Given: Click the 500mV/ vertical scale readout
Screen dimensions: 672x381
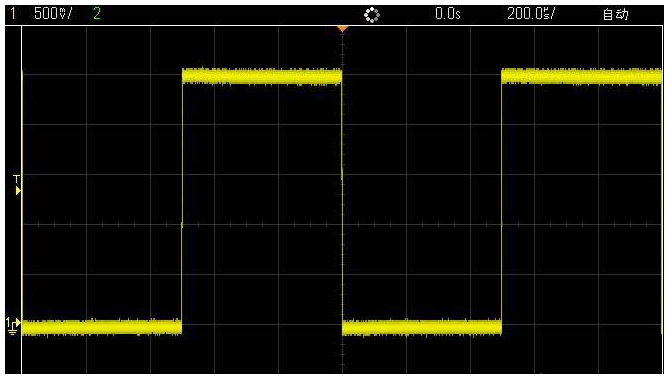Looking at the screenshot, I should pyautogui.click(x=53, y=14).
